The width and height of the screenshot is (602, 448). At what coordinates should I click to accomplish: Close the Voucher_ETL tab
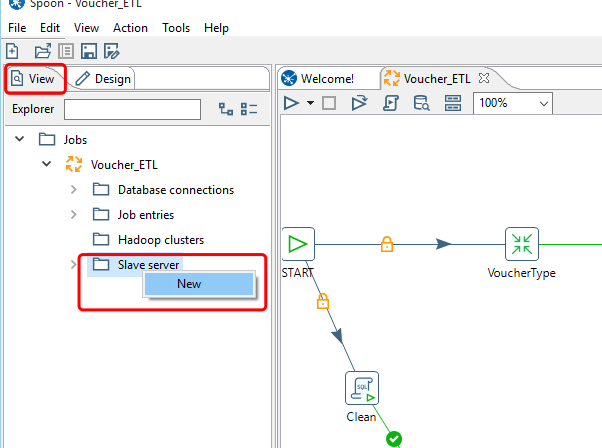click(484, 78)
